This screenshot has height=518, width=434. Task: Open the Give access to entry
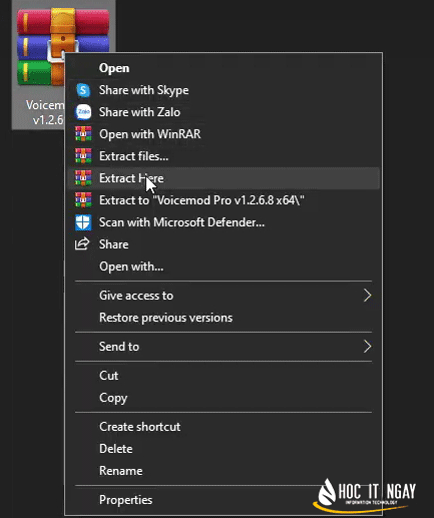click(x=223, y=295)
